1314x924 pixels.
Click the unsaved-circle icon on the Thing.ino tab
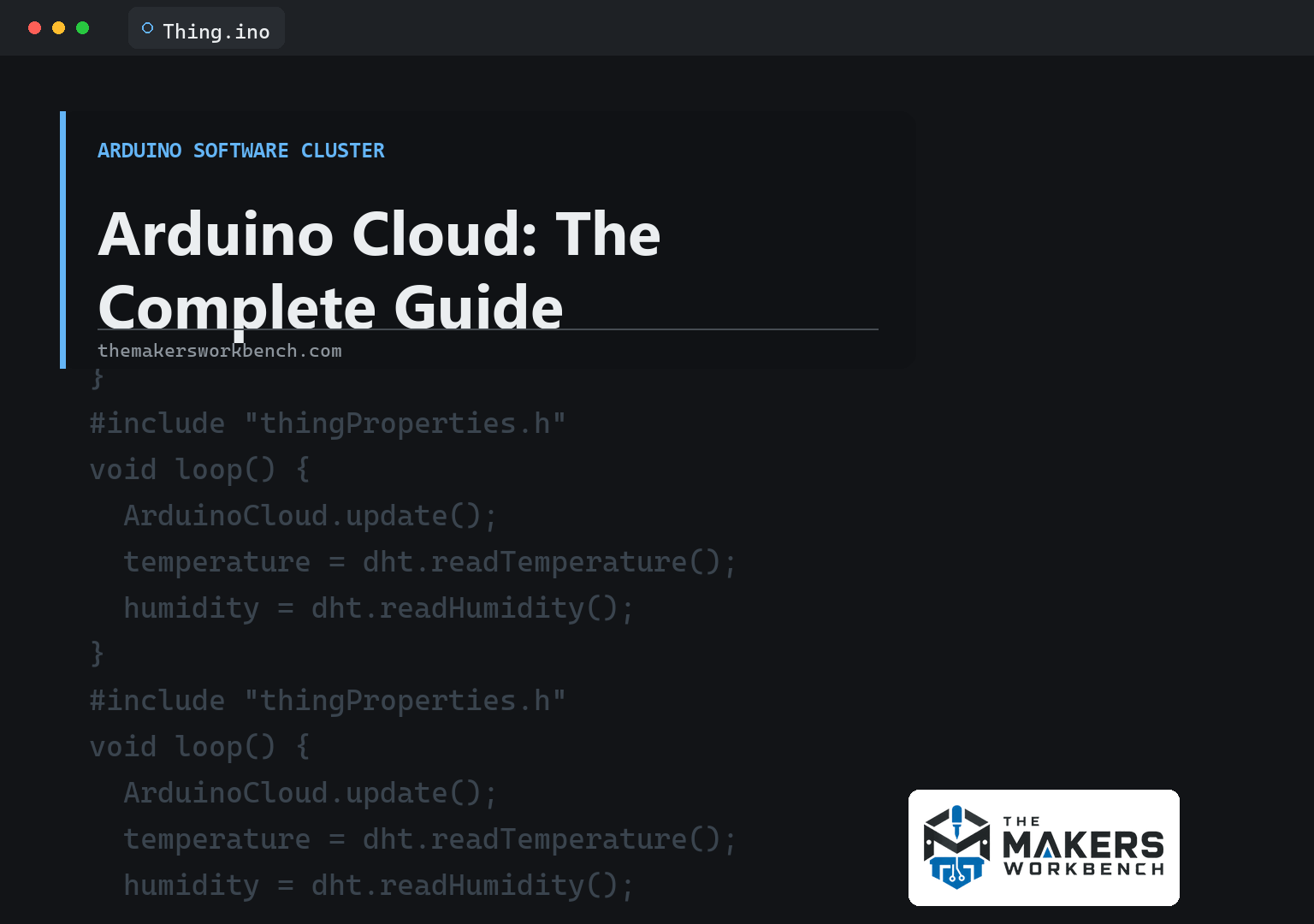147,28
